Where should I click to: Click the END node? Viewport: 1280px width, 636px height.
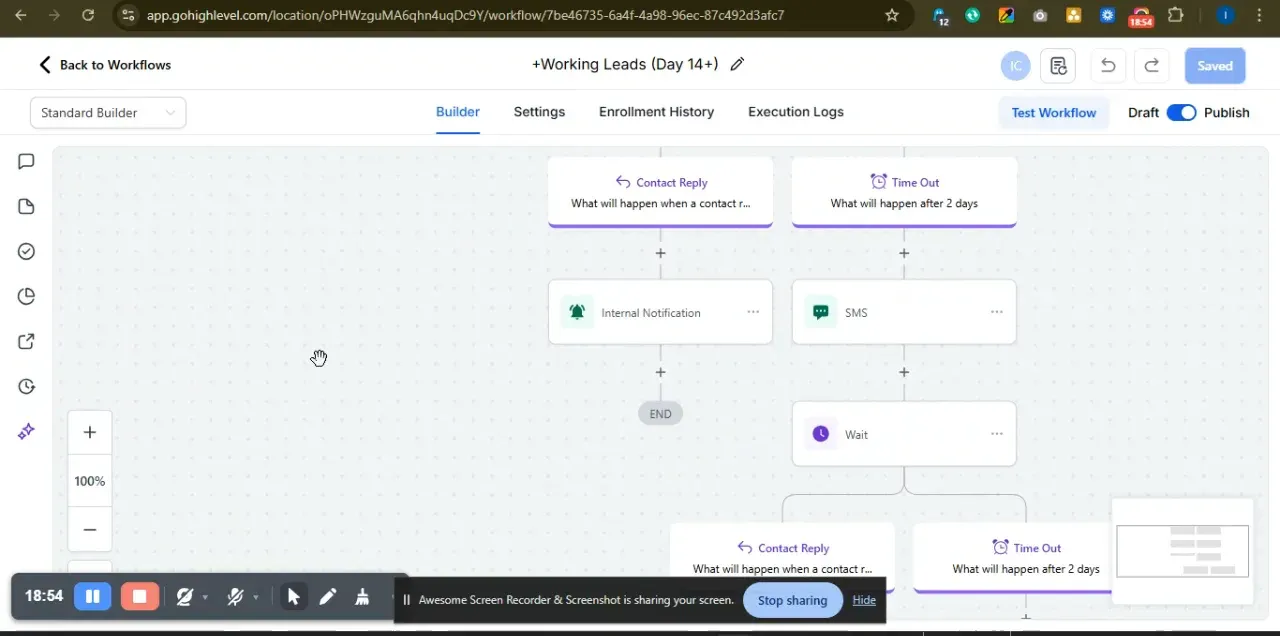click(660, 414)
